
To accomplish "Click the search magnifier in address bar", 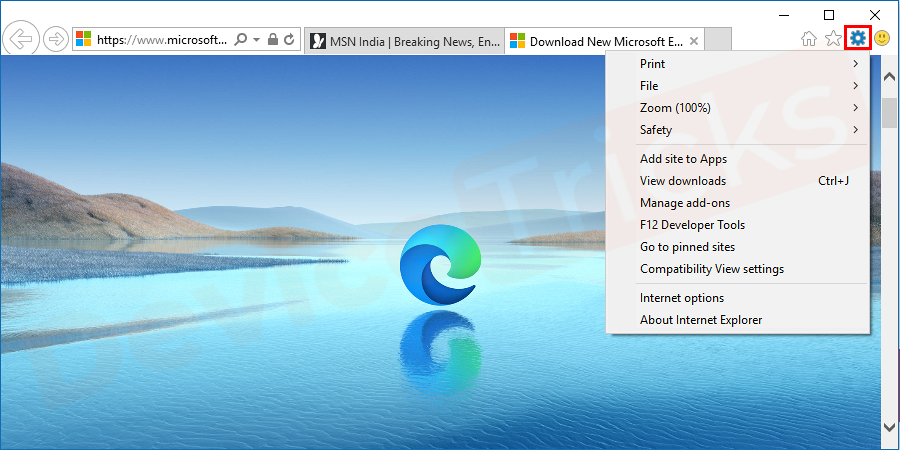I will [x=242, y=39].
